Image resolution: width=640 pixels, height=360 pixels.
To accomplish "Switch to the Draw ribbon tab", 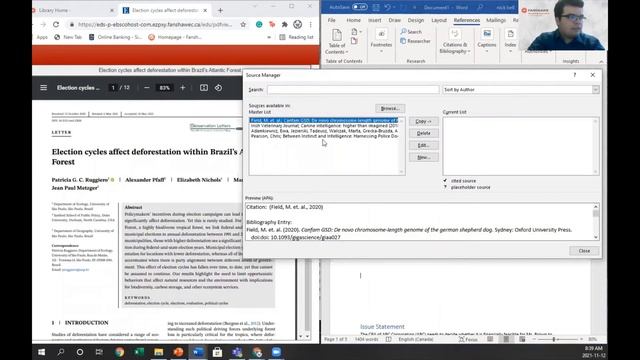I will pyautogui.click(x=394, y=20).
